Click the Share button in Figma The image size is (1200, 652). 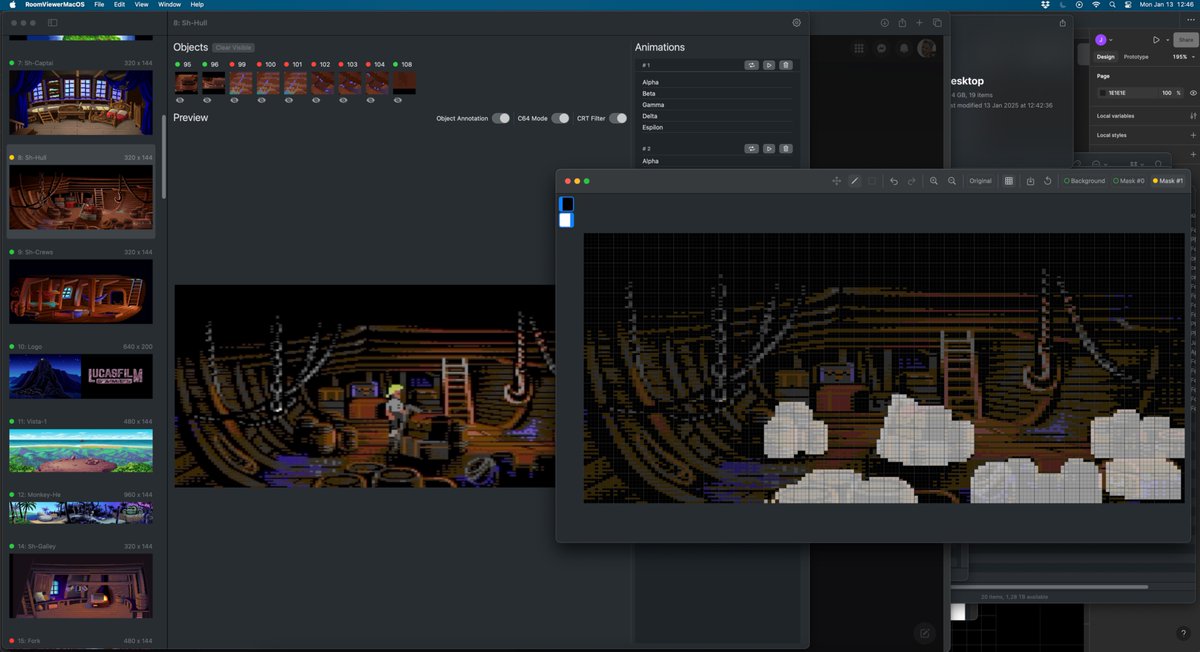1186,40
